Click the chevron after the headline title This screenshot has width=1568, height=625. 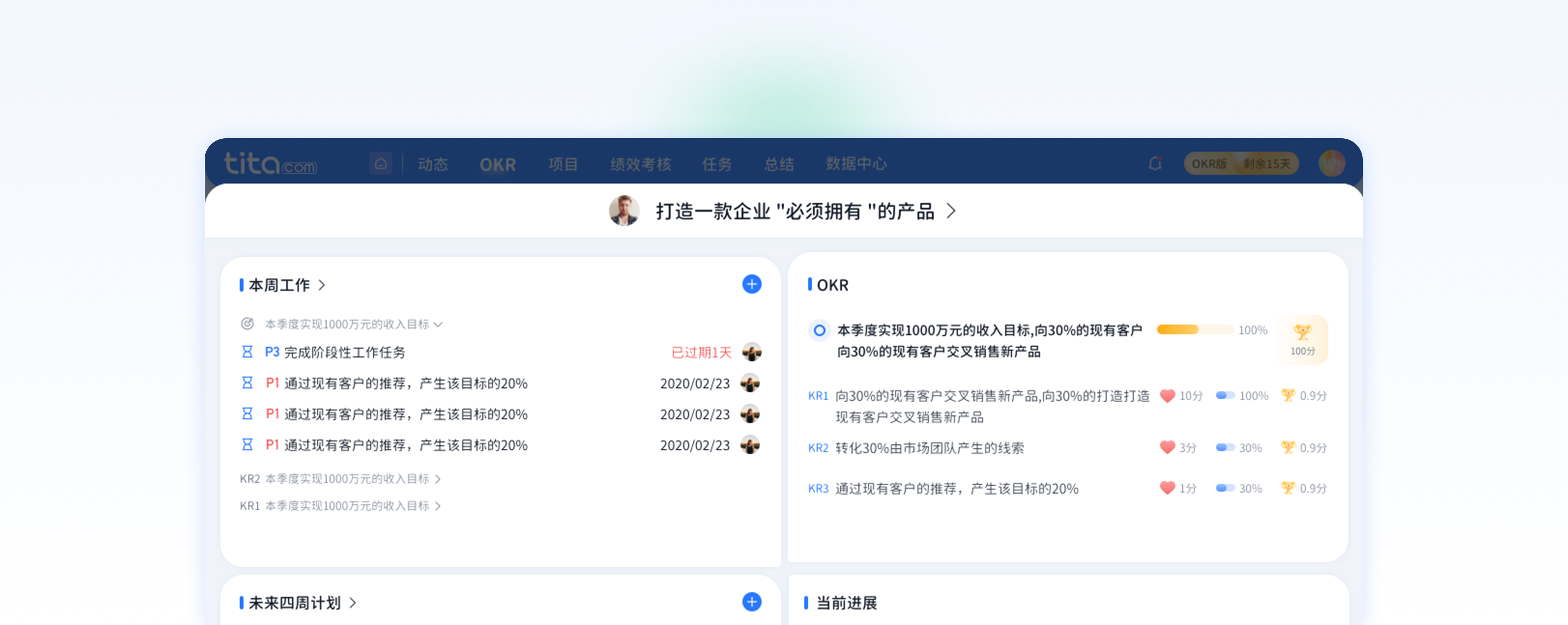coord(951,211)
